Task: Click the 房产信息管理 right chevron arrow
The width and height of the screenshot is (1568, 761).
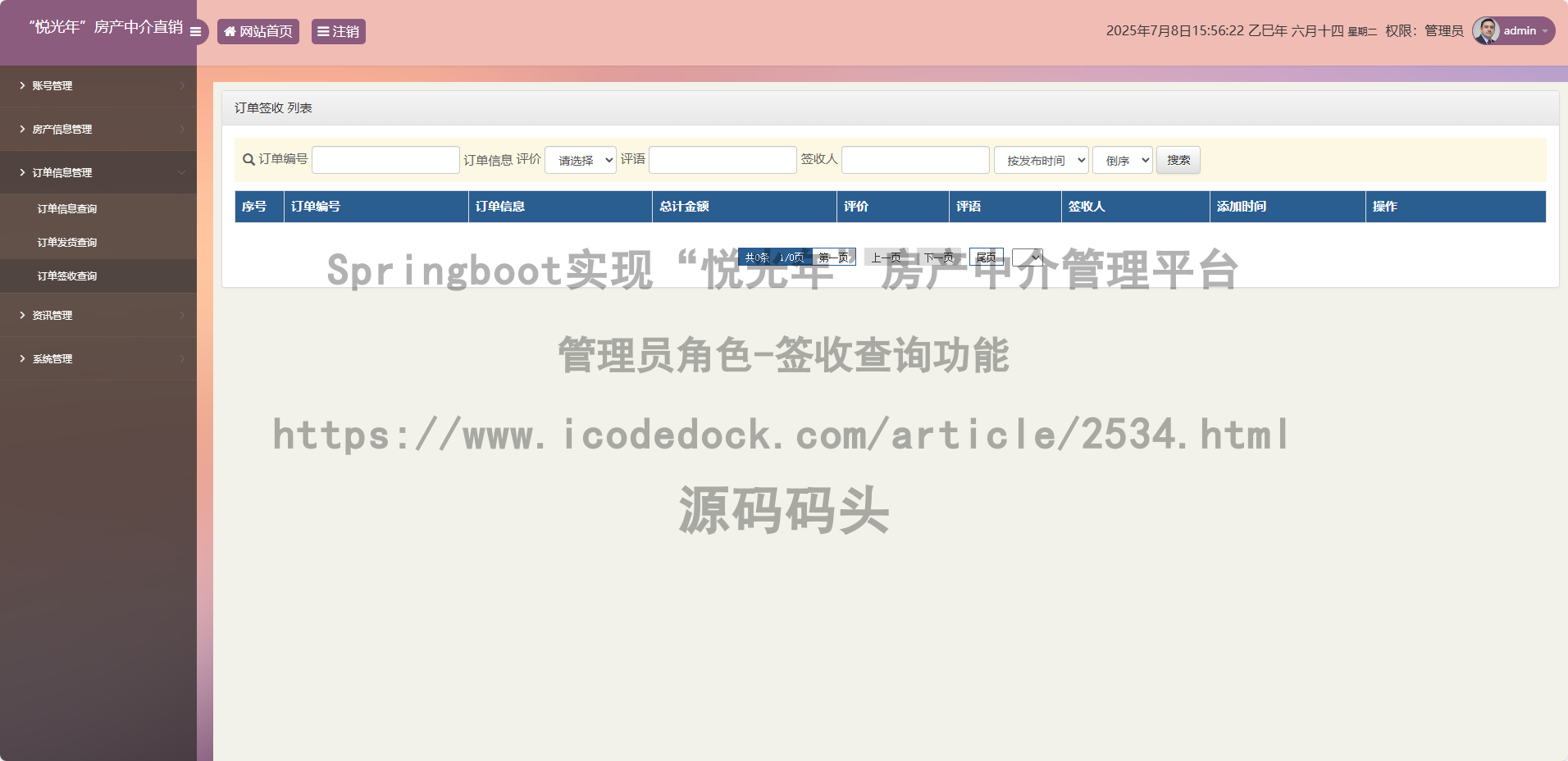Action: (182, 129)
